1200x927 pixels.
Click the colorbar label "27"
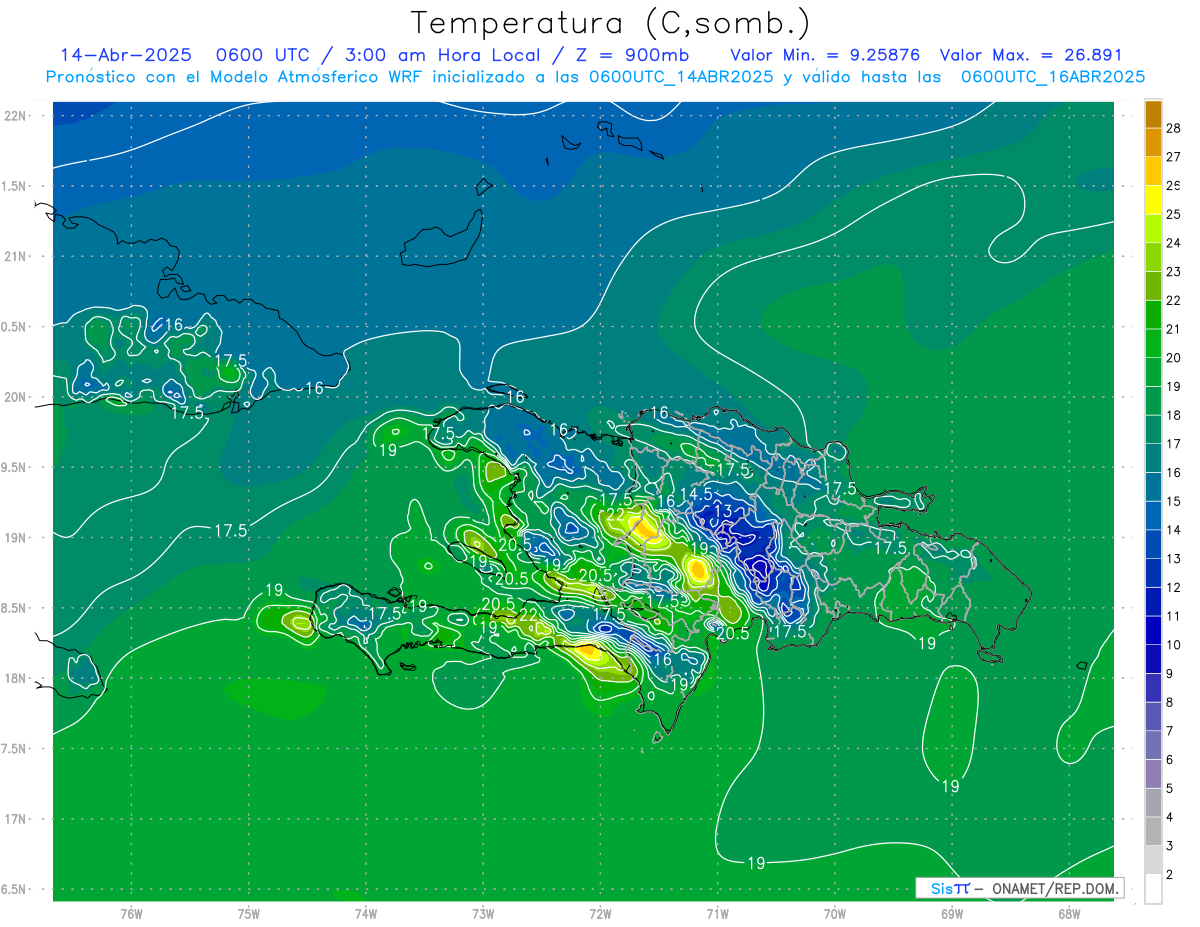coord(1174,157)
